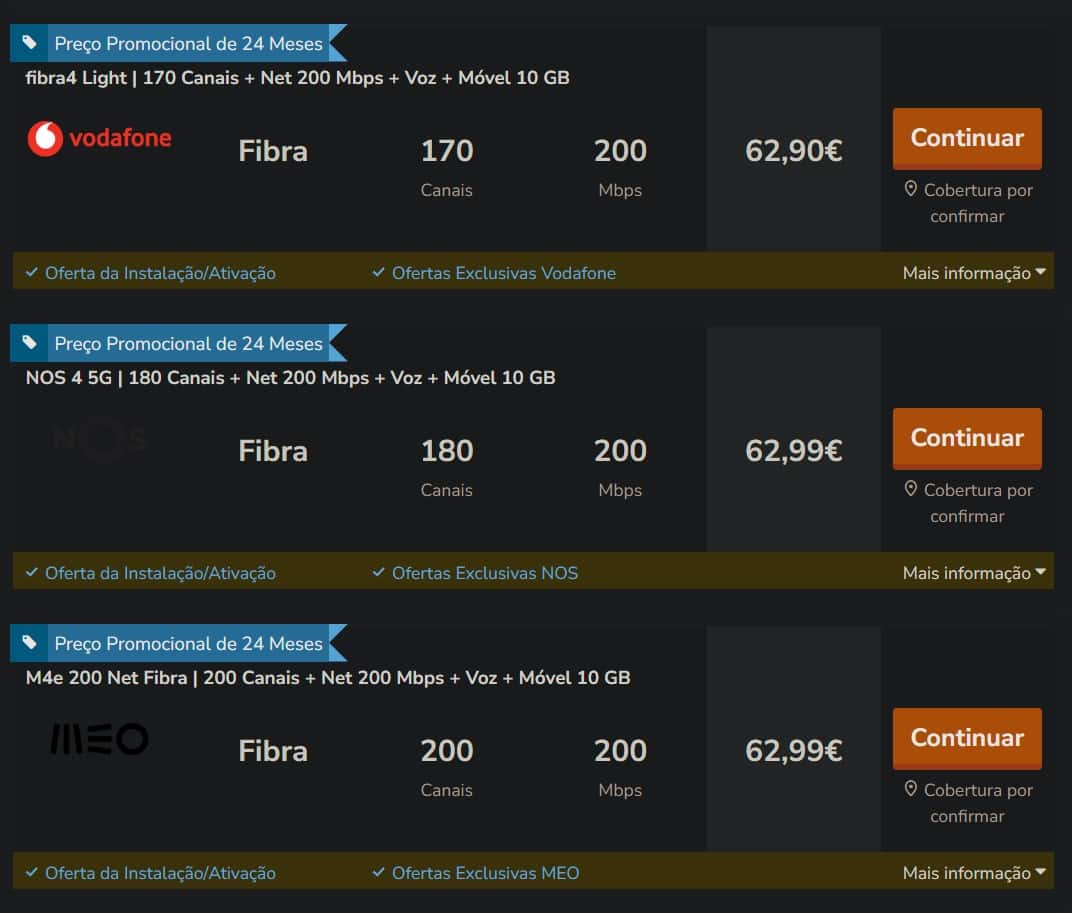Expand Mais informação for the MEO plan
The image size is (1072, 913).
click(x=973, y=873)
